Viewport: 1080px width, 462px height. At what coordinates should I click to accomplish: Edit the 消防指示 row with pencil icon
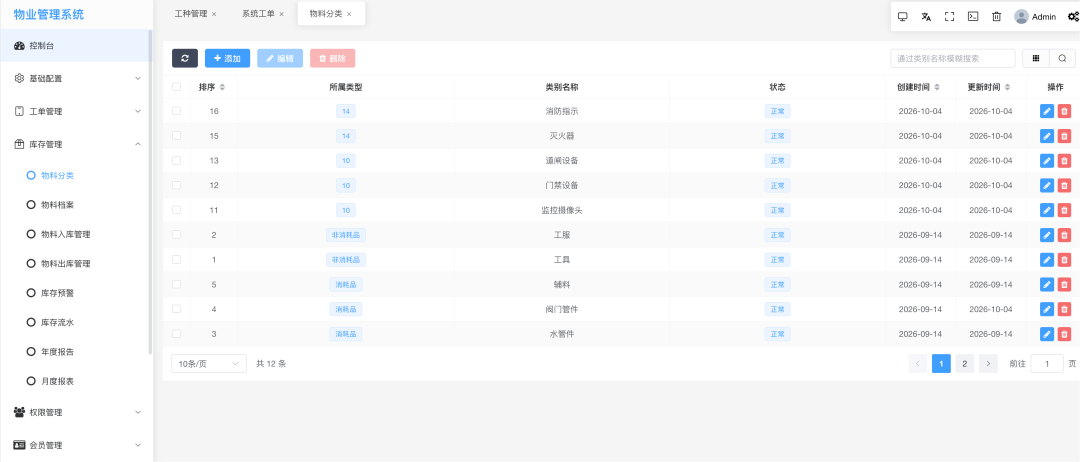click(x=1047, y=111)
